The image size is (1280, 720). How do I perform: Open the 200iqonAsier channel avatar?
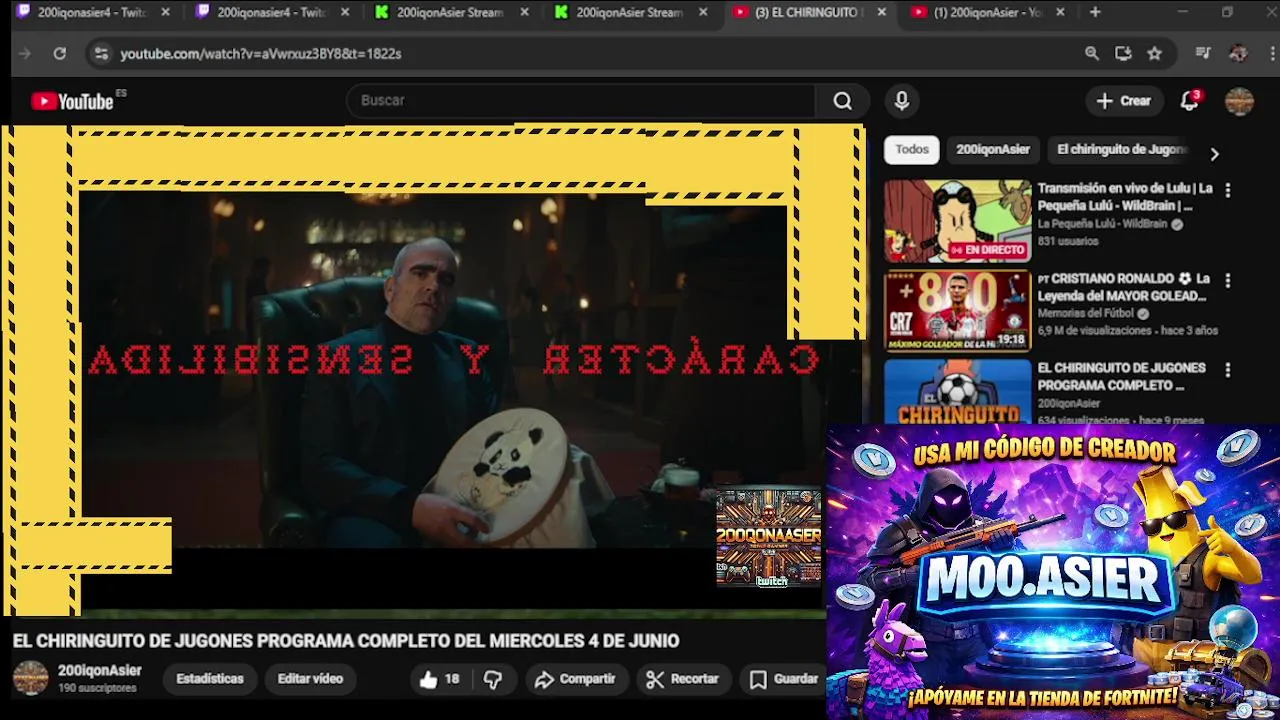point(30,678)
